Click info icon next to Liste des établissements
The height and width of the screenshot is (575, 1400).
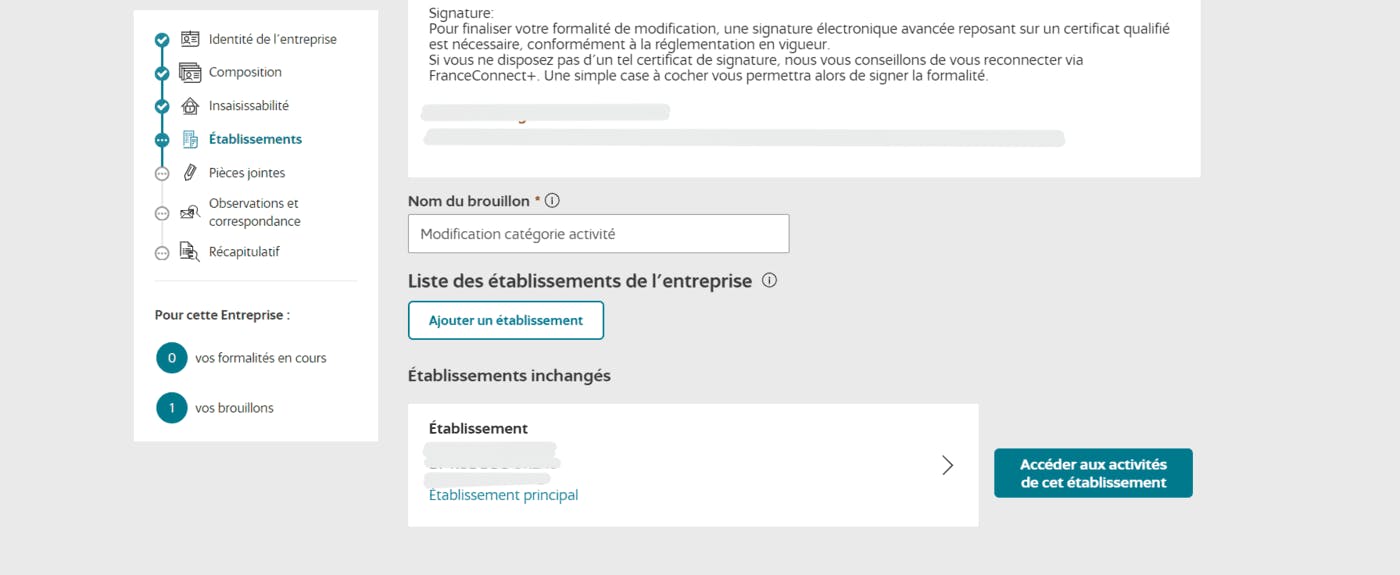coord(769,281)
